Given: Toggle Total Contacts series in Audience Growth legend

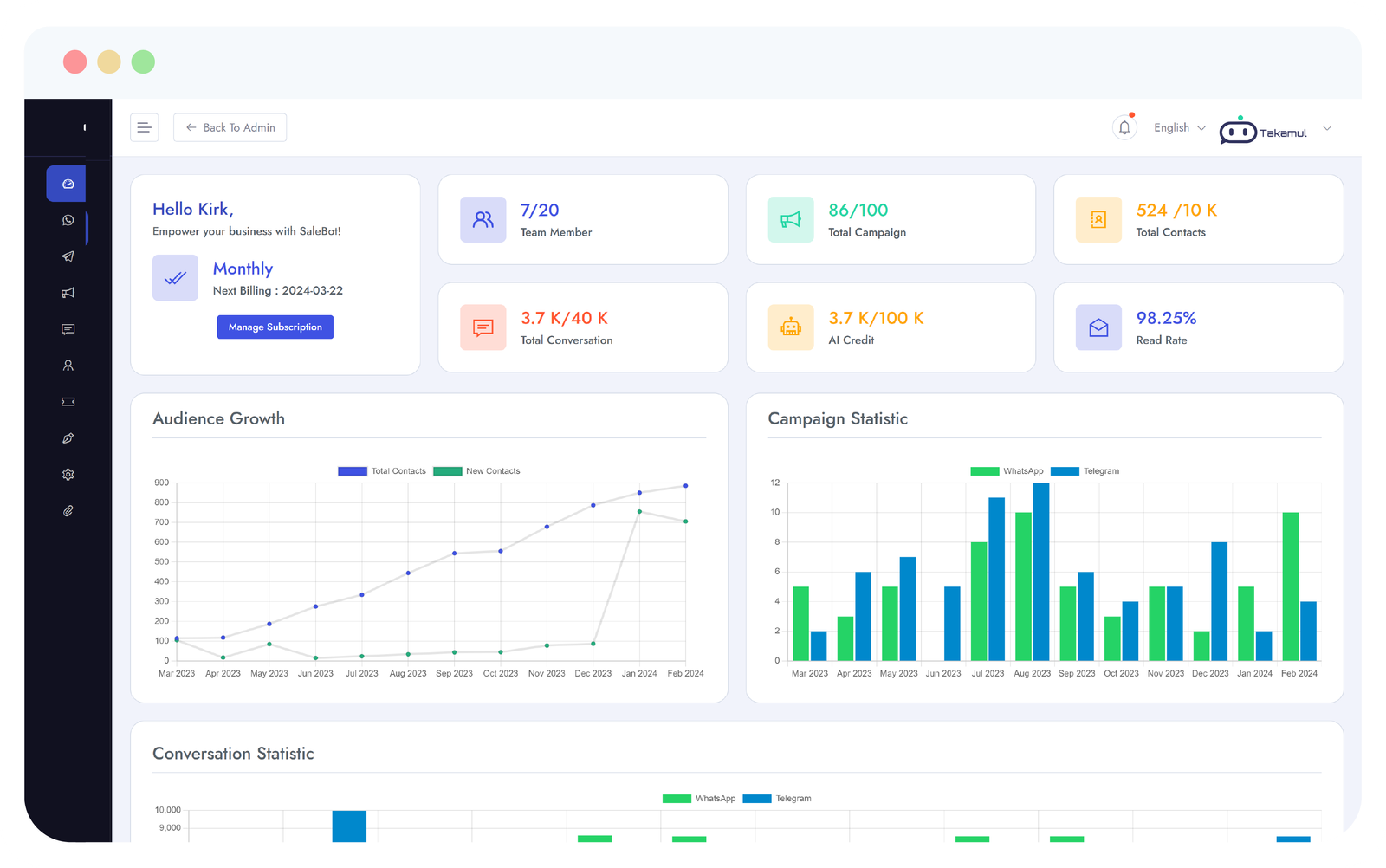Looking at the screenshot, I should pyautogui.click(x=382, y=471).
